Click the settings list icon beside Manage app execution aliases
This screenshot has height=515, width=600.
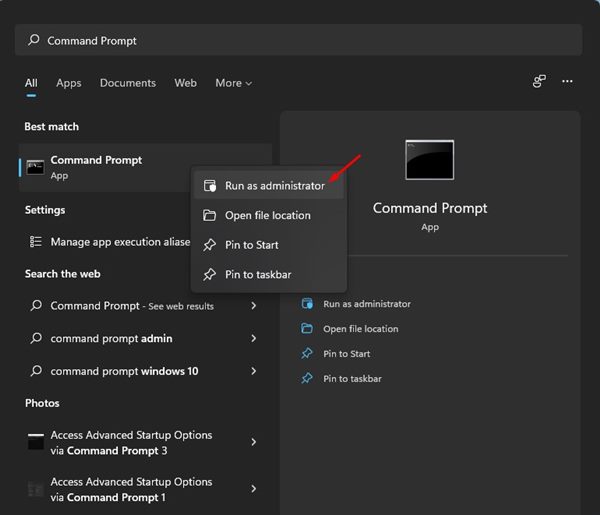36,242
